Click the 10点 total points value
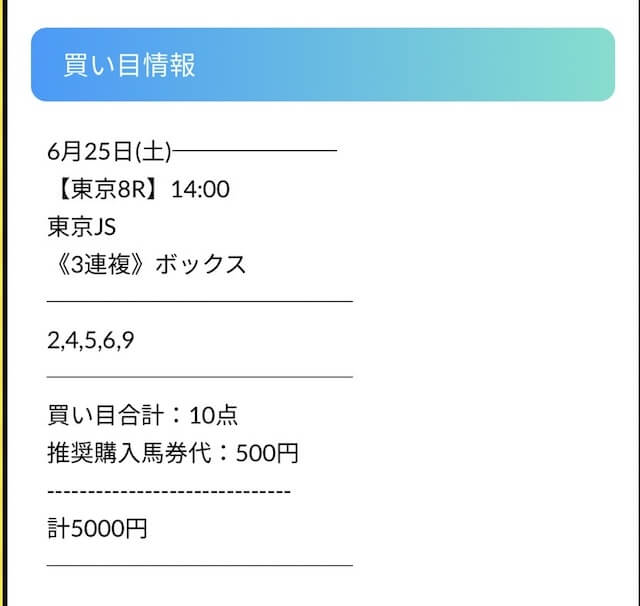The width and height of the screenshot is (640, 606). (213, 415)
